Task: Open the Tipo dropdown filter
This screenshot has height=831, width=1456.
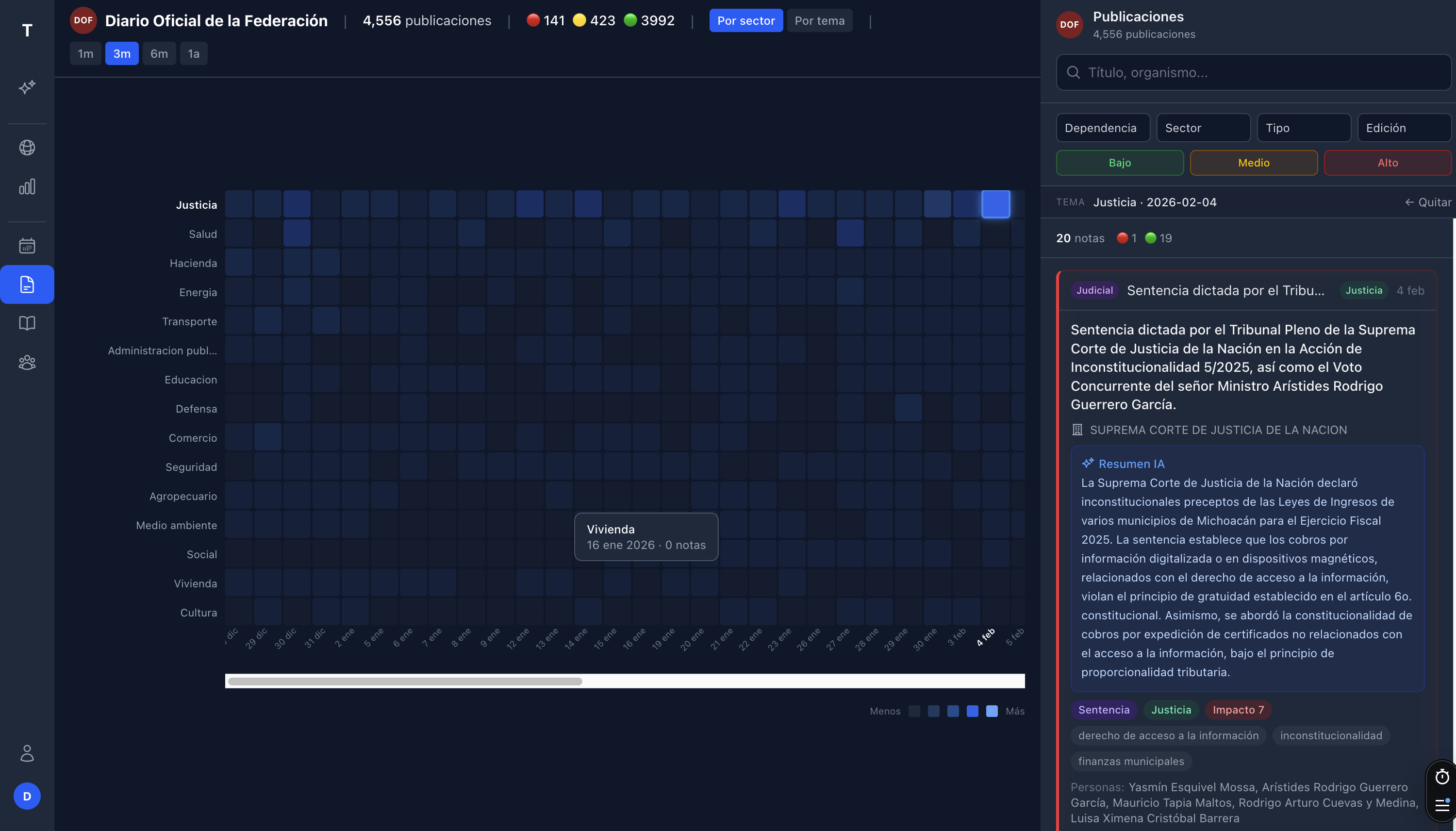Action: coord(1303,128)
